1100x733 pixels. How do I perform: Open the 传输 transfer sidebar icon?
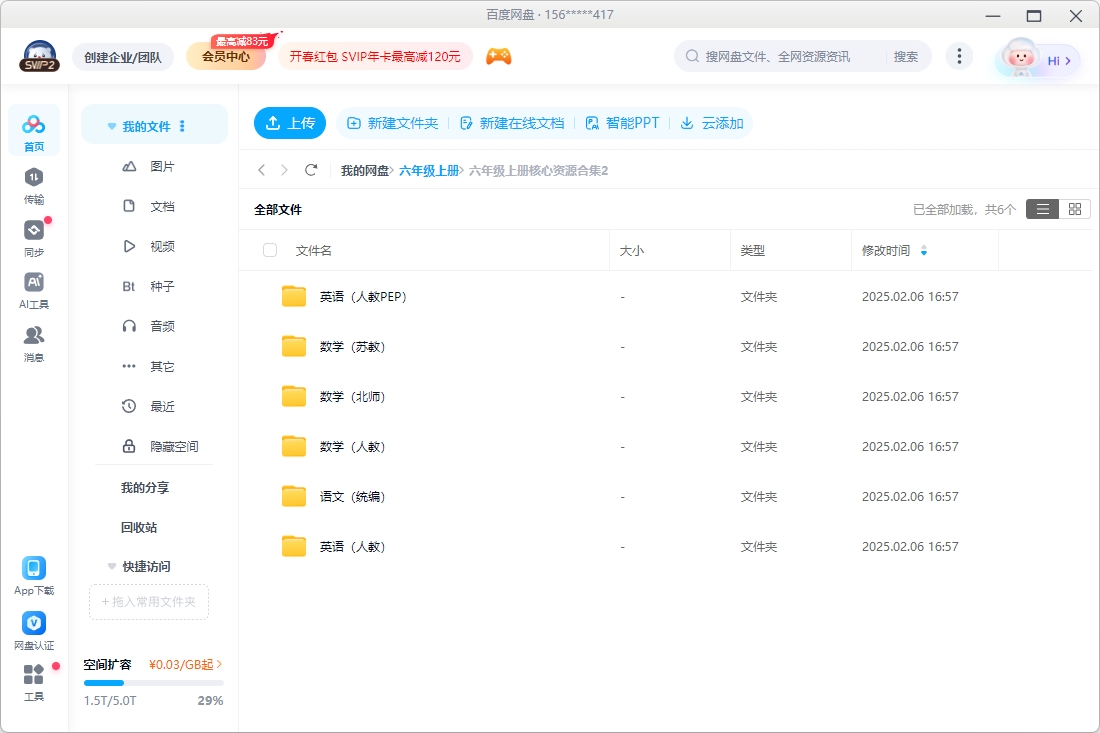click(34, 185)
